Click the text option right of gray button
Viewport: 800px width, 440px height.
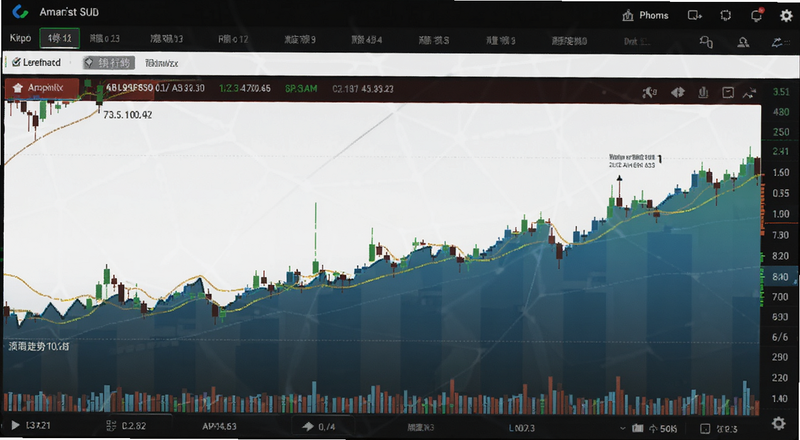161,63
